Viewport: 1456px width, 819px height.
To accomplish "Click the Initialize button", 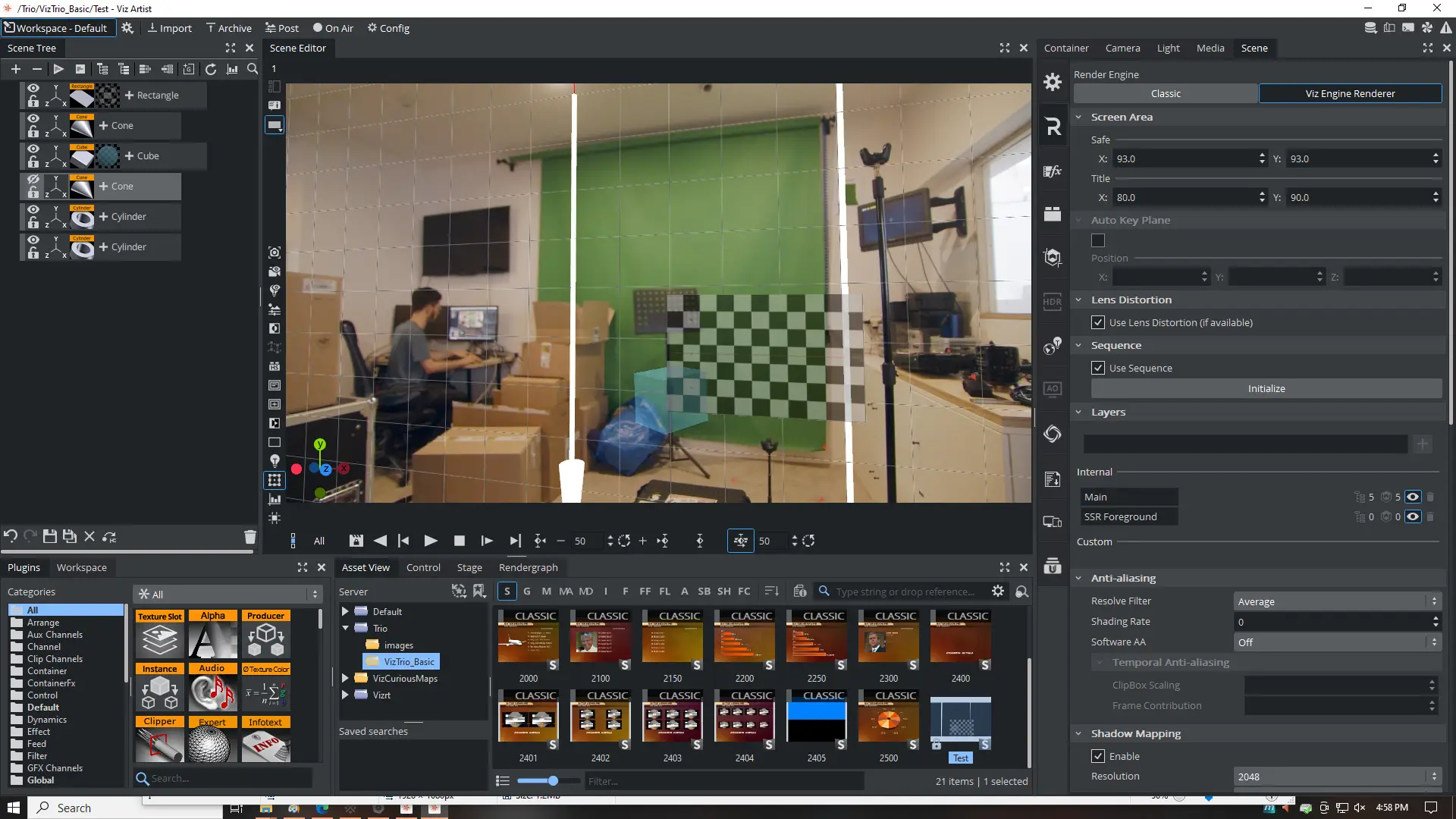I will click(x=1266, y=388).
